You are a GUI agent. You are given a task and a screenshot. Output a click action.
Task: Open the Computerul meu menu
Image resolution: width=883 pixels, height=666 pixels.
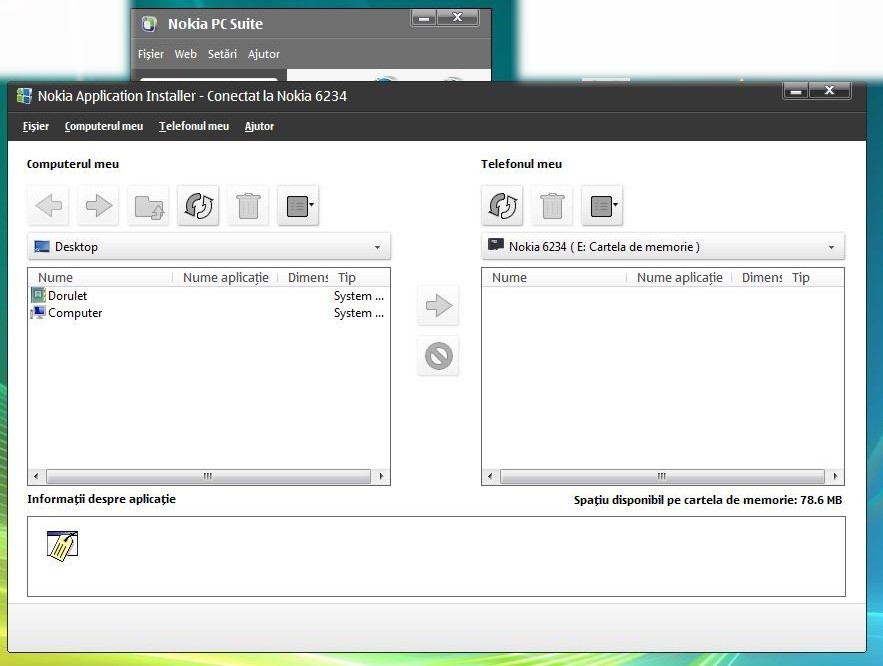pos(104,126)
